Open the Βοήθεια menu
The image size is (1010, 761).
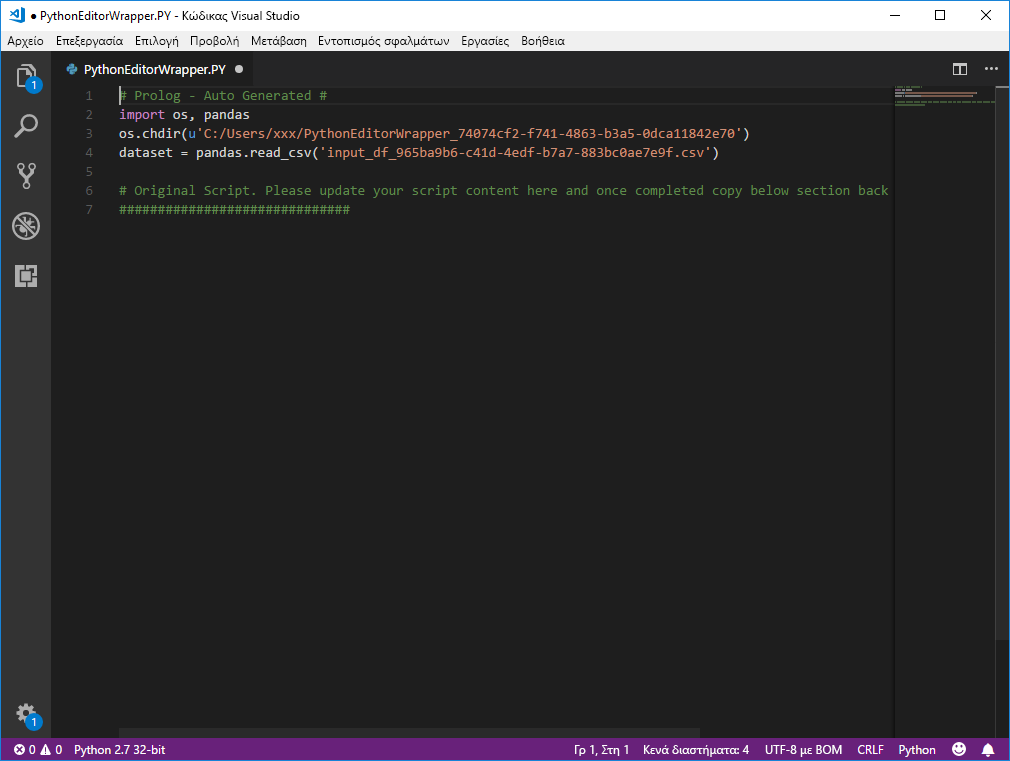click(x=543, y=41)
